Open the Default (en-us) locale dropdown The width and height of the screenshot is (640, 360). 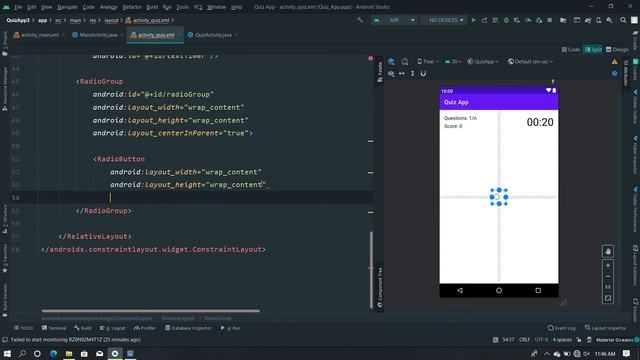pyautogui.click(x=530, y=62)
